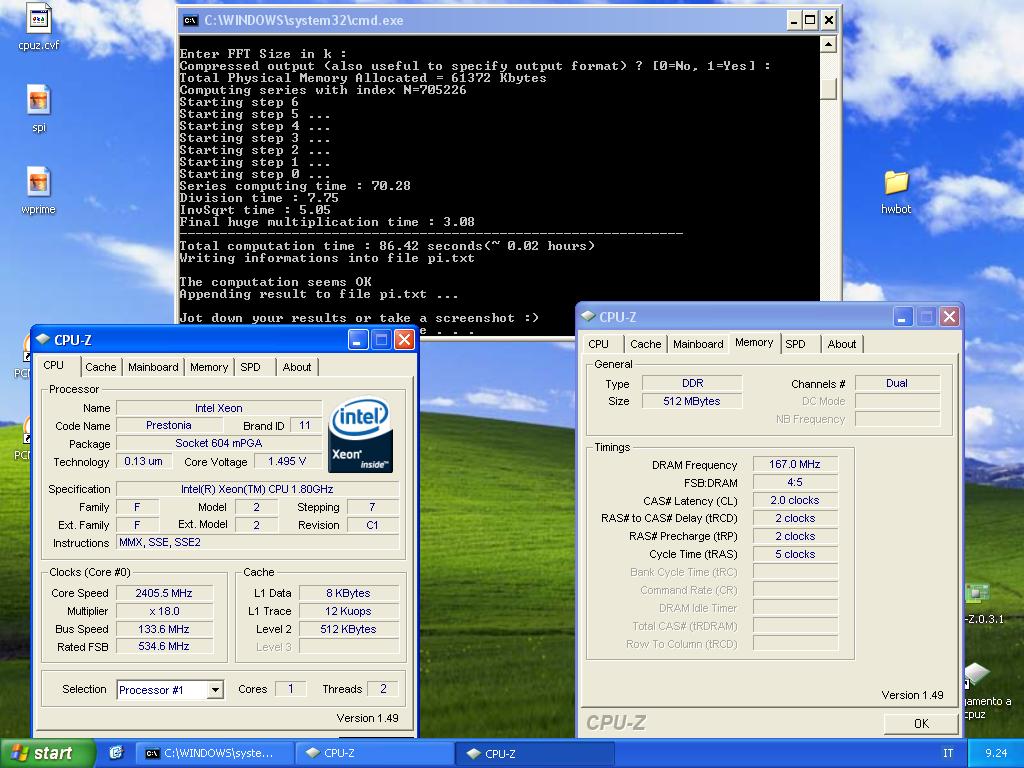Click the Code Name value Prestonia

(x=168, y=425)
